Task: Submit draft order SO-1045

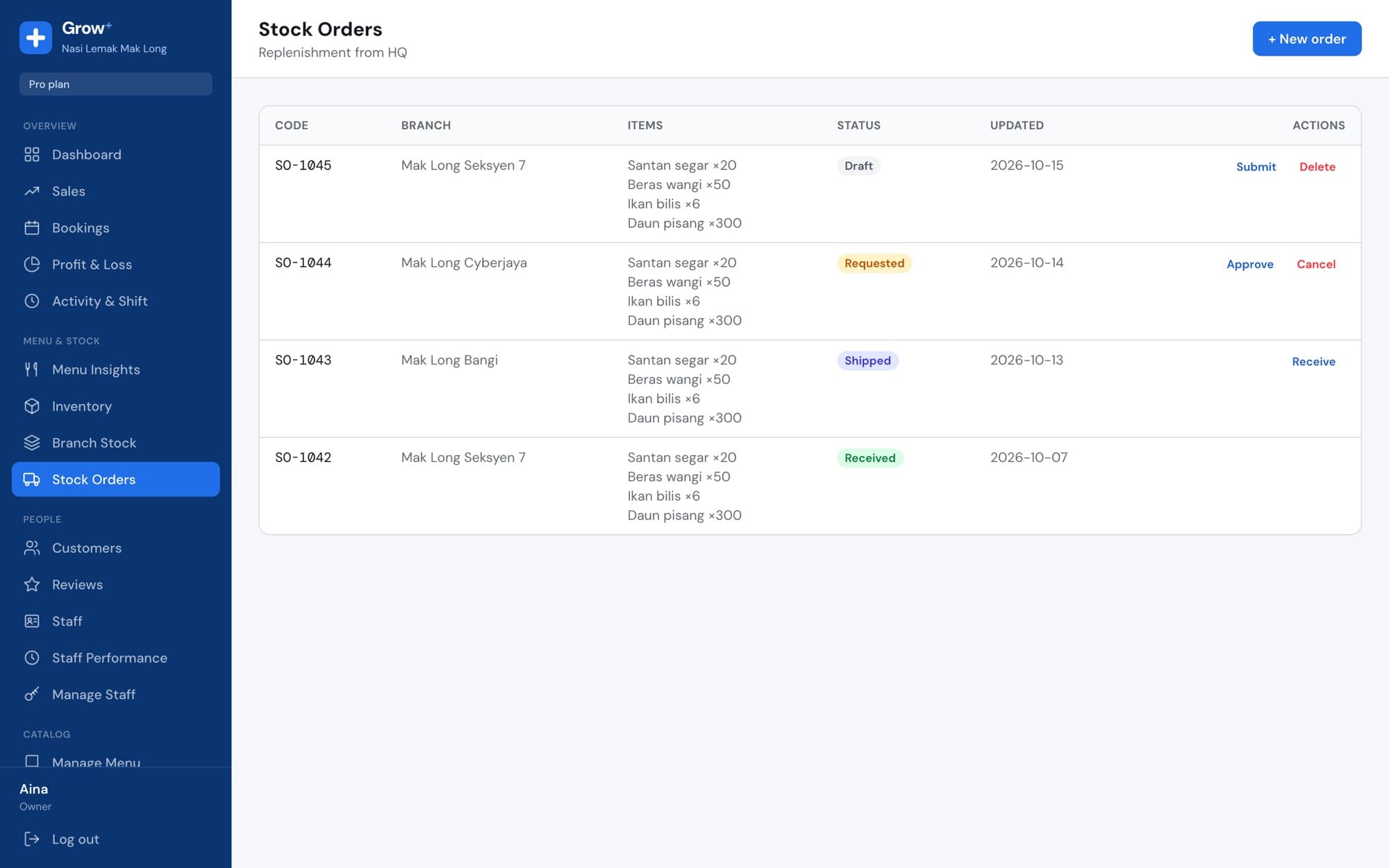Action: click(1256, 167)
